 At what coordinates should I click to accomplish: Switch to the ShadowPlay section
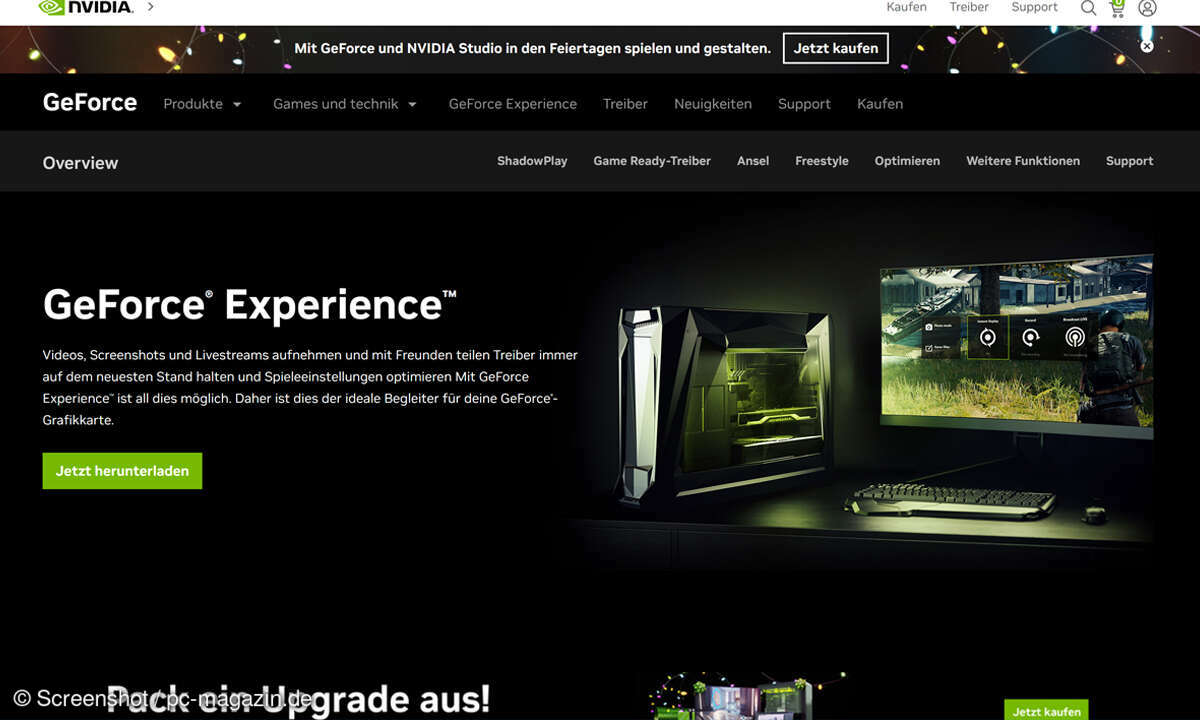[532, 161]
